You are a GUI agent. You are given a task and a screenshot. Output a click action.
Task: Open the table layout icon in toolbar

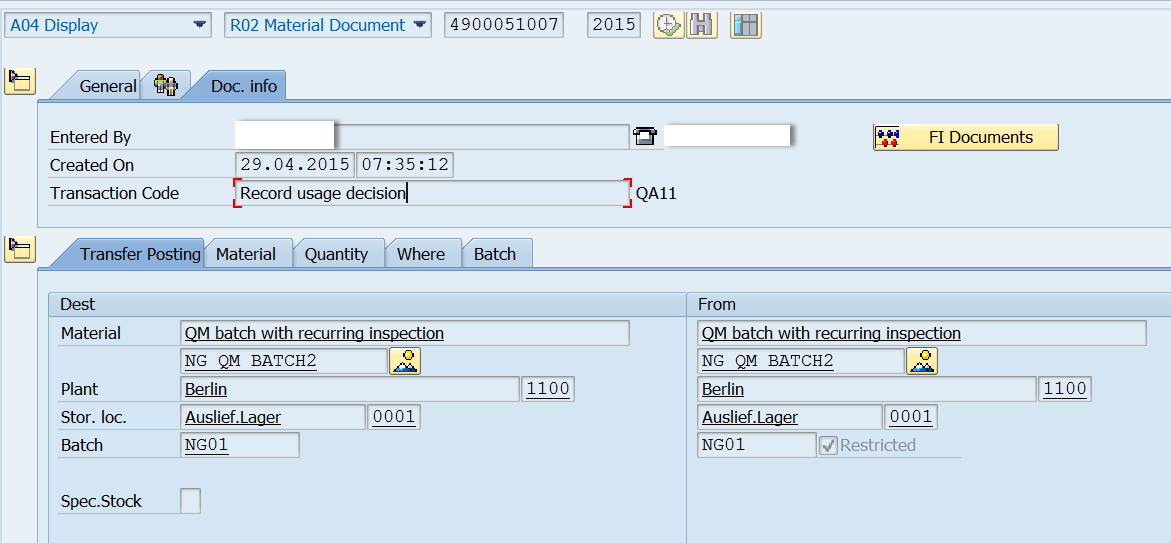click(x=745, y=25)
